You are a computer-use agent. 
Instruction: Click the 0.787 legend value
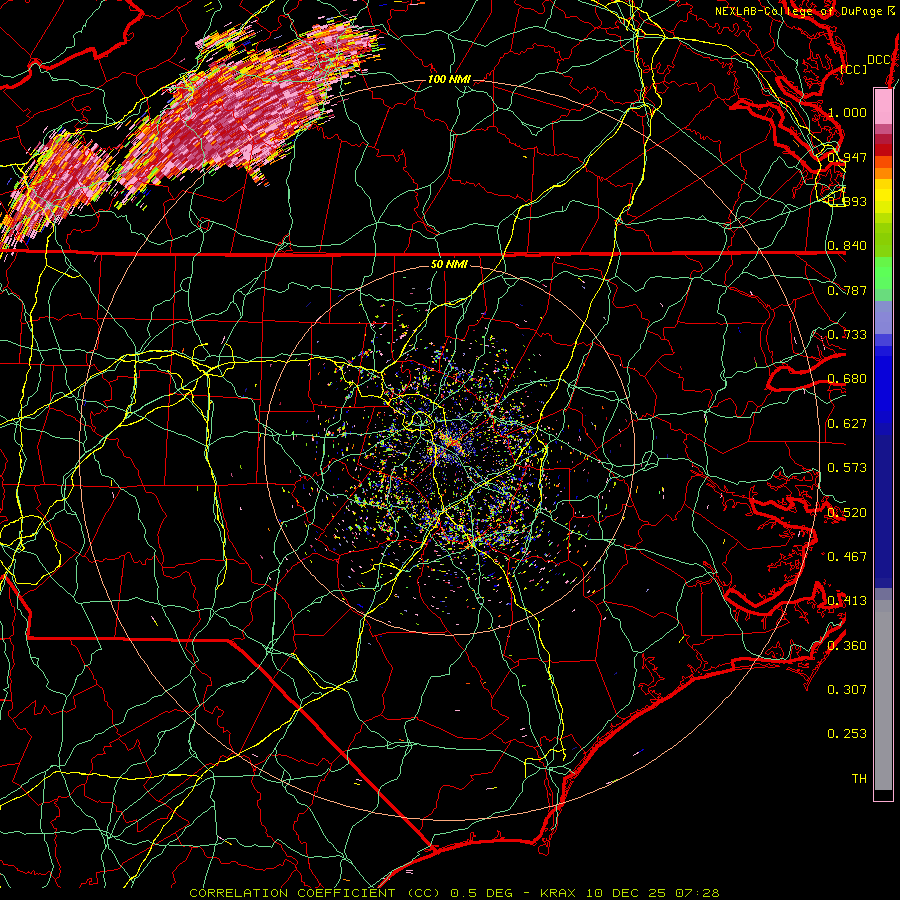pos(847,290)
